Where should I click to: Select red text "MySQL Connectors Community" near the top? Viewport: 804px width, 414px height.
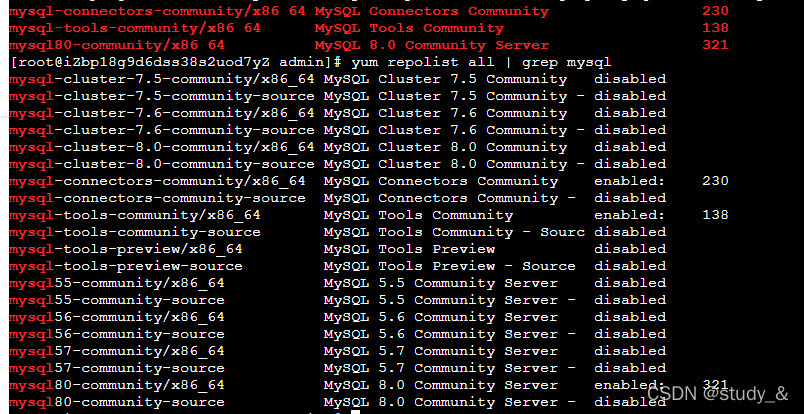tap(432, 11)
